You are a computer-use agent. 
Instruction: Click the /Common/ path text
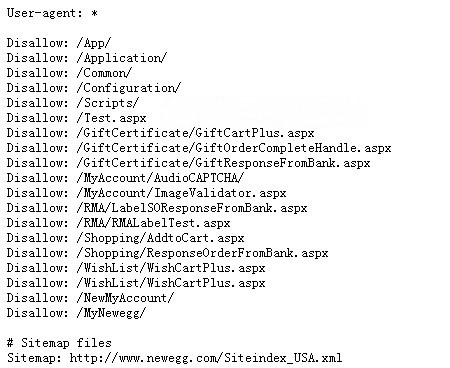coord(104,73)
